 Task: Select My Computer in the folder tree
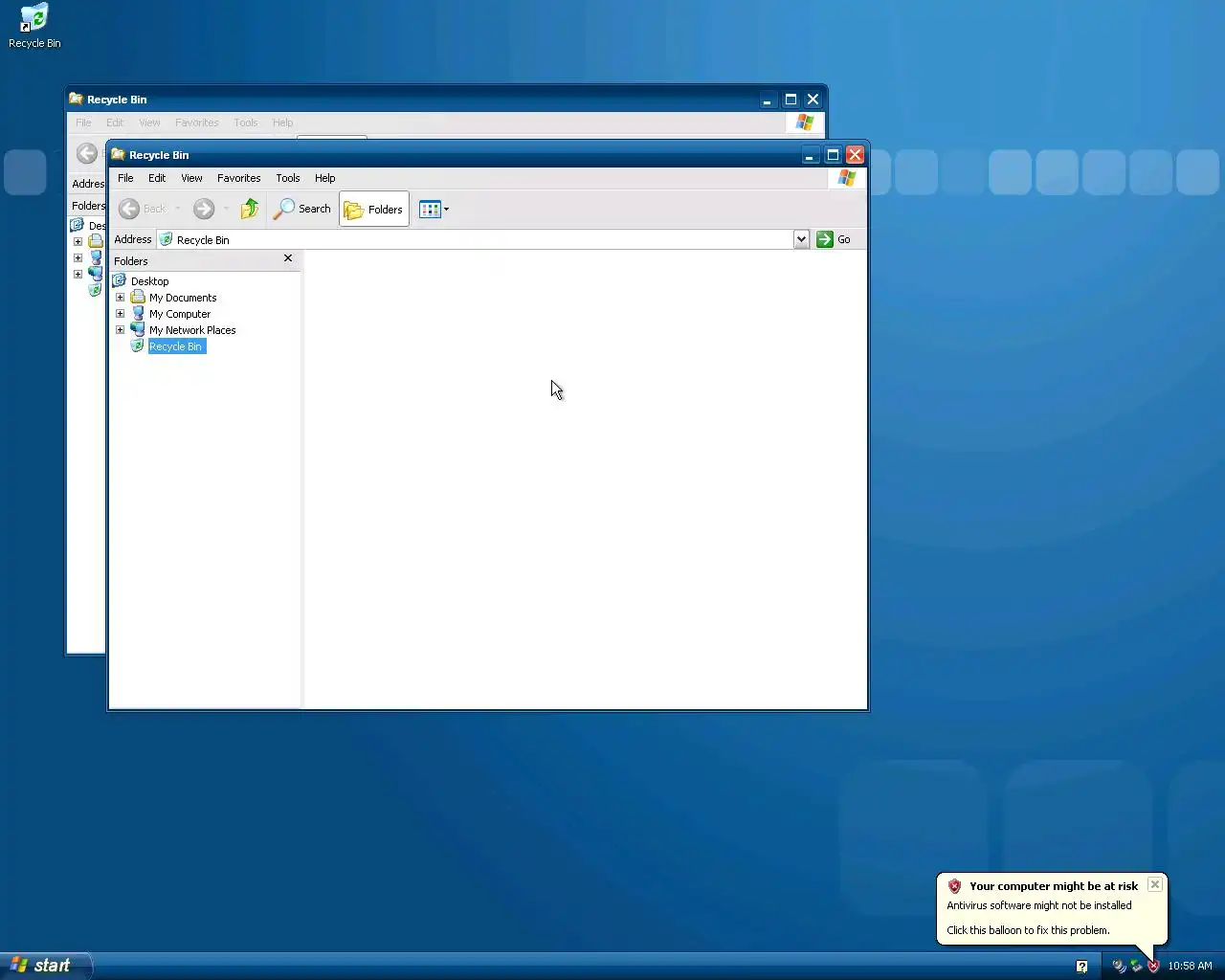tap(180, 314)
